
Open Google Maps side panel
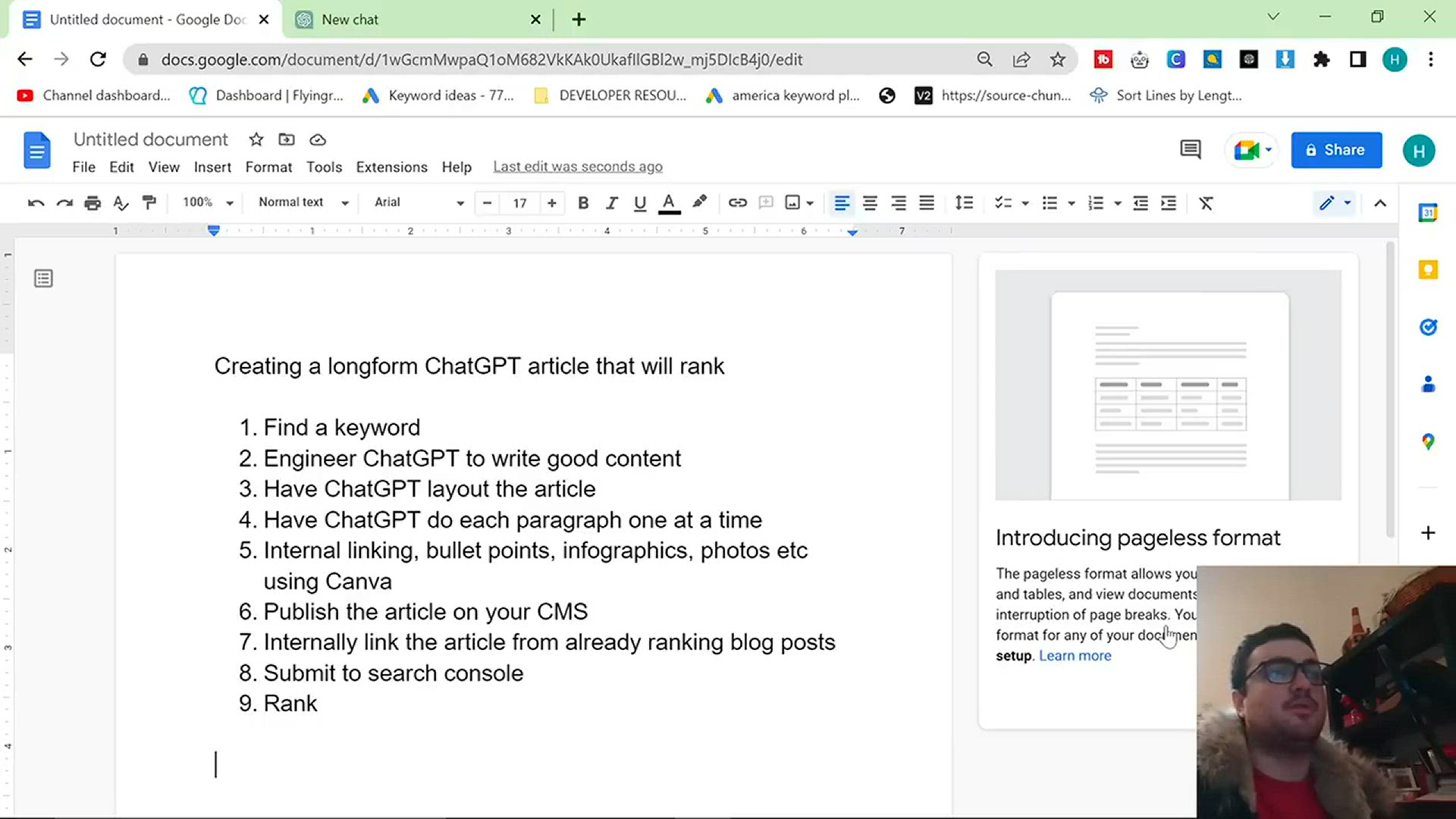pos(1428,441)
